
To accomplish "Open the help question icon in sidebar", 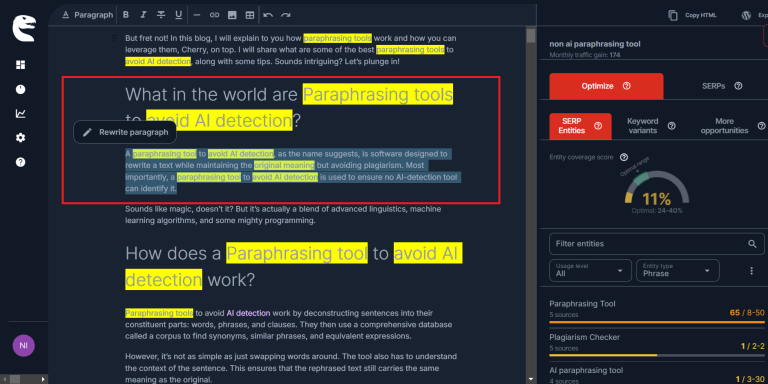I will (21, 162).
